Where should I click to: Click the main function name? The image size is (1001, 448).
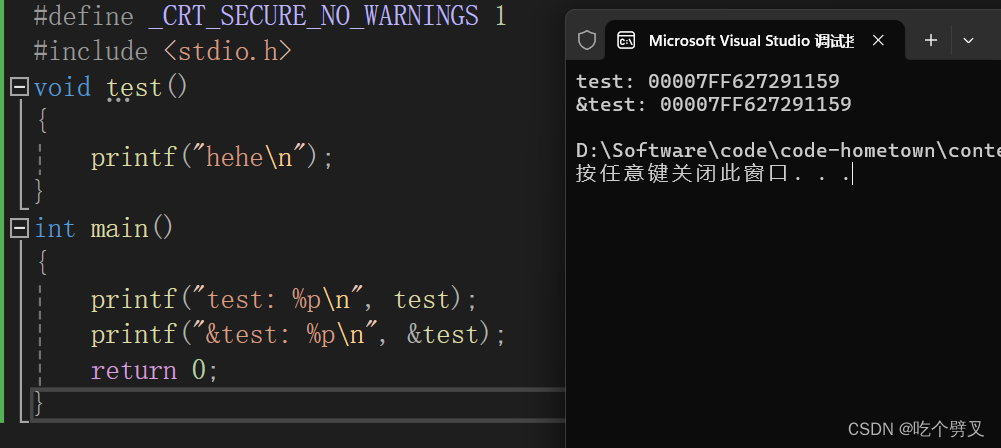tap(119, 228)
